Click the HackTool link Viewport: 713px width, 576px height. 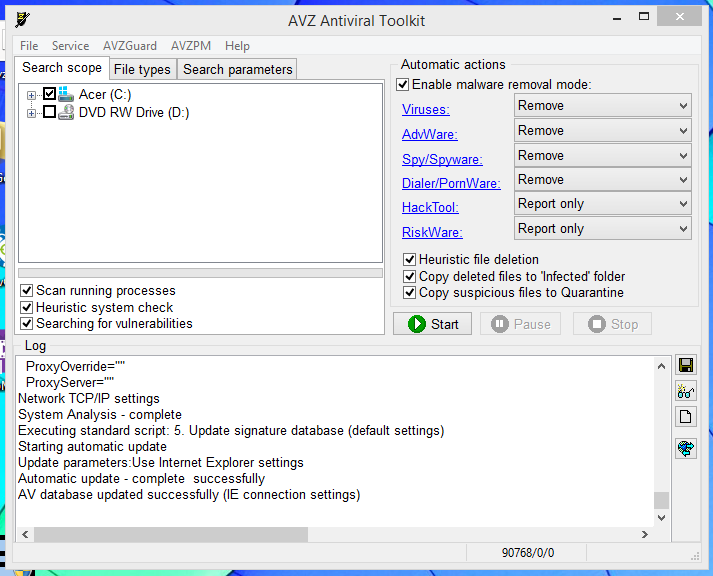[430, 207]
